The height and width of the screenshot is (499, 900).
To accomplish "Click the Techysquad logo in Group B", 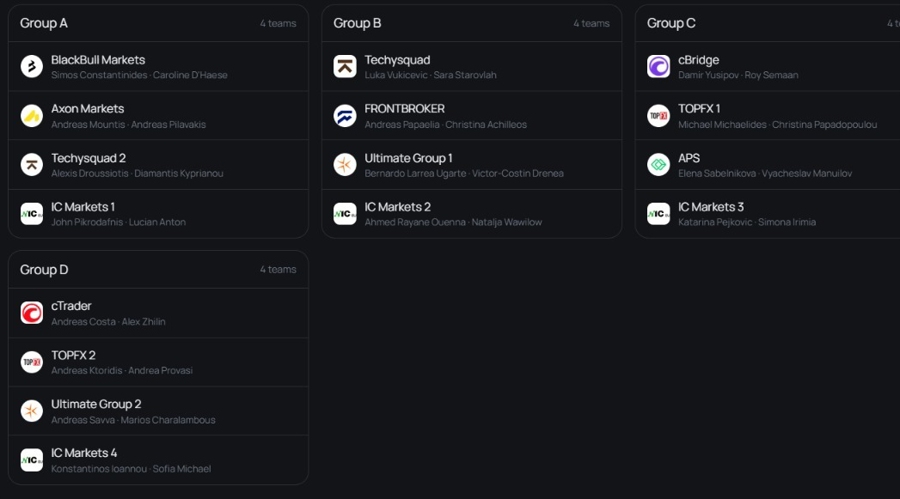I will 345,67.
